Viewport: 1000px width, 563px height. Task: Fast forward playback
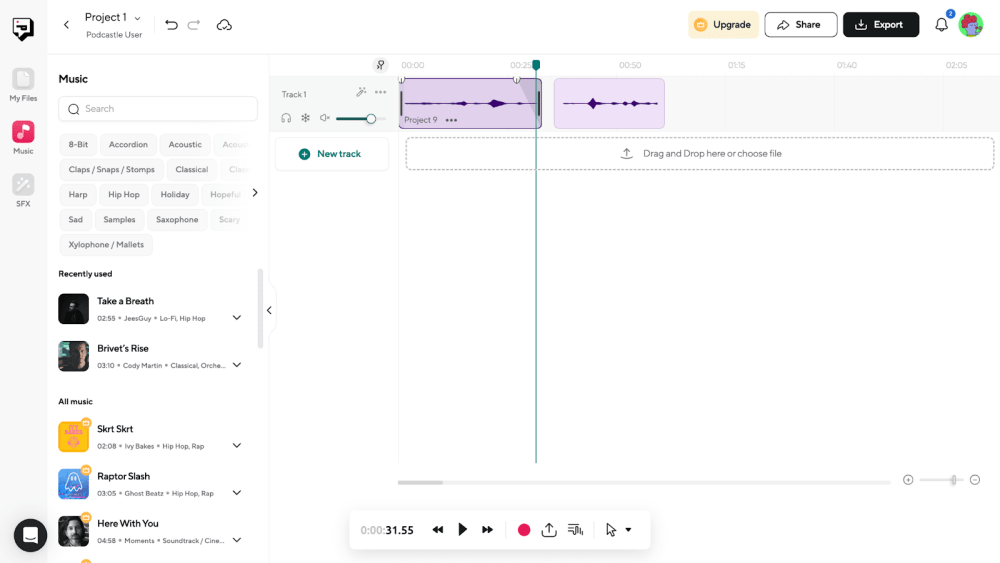[487, 530]
